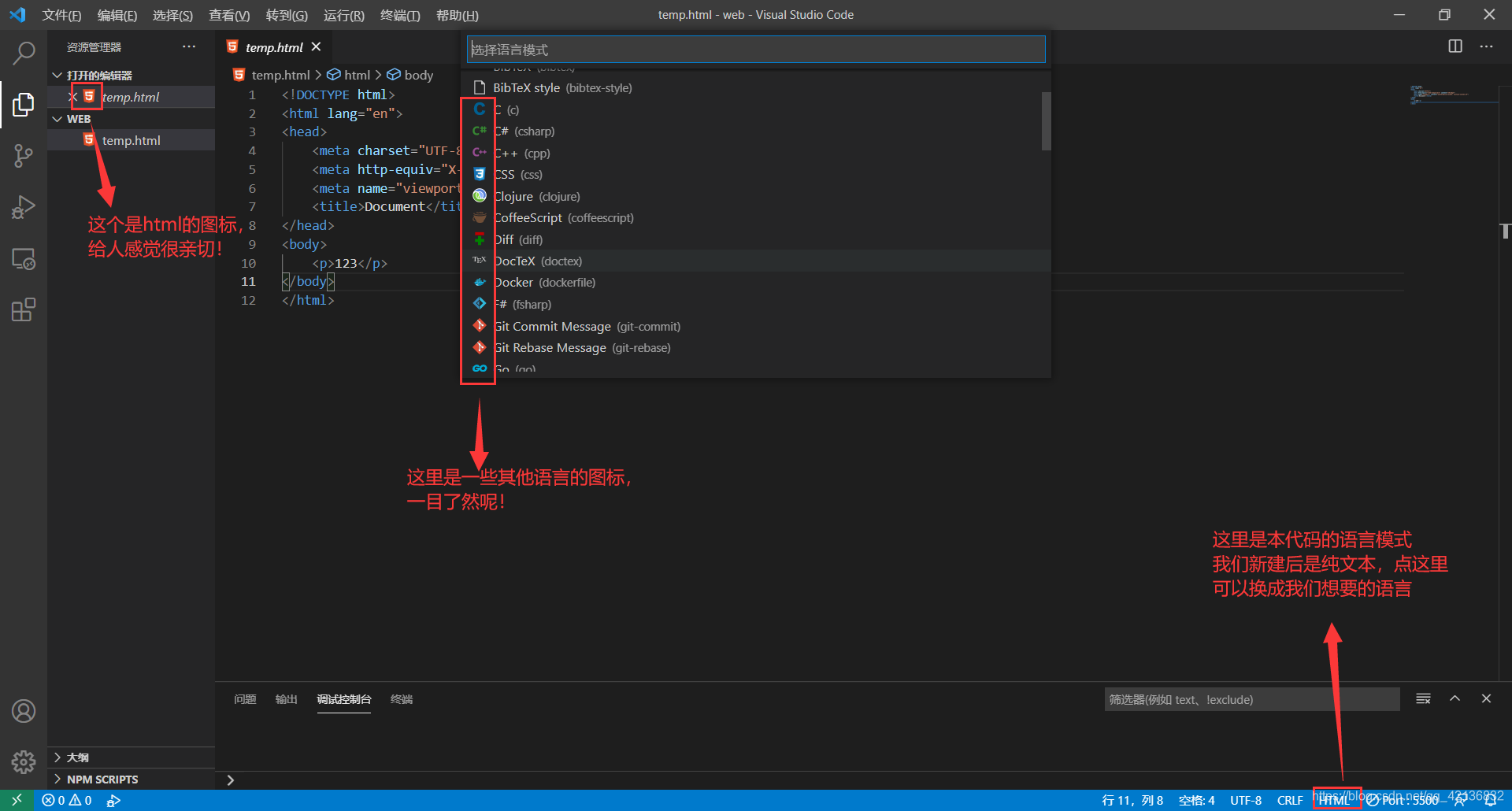Close the temp.html editor tab
Image resolution: width=1512 pixels, height=811 pixels.
[316, 47]
